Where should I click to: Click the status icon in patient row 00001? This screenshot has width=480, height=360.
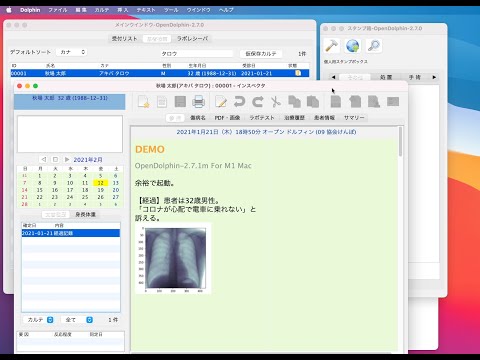coord(298,73)
